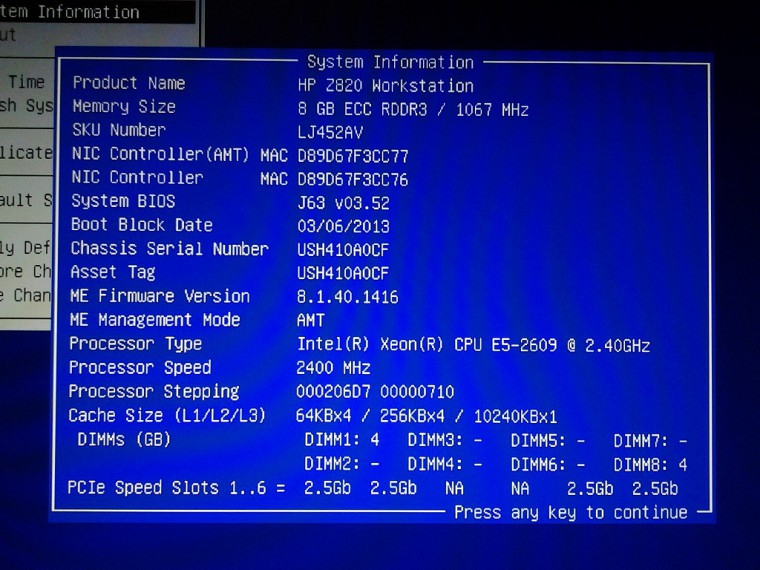Select the 'Processor Type' label

coord(136,344)
